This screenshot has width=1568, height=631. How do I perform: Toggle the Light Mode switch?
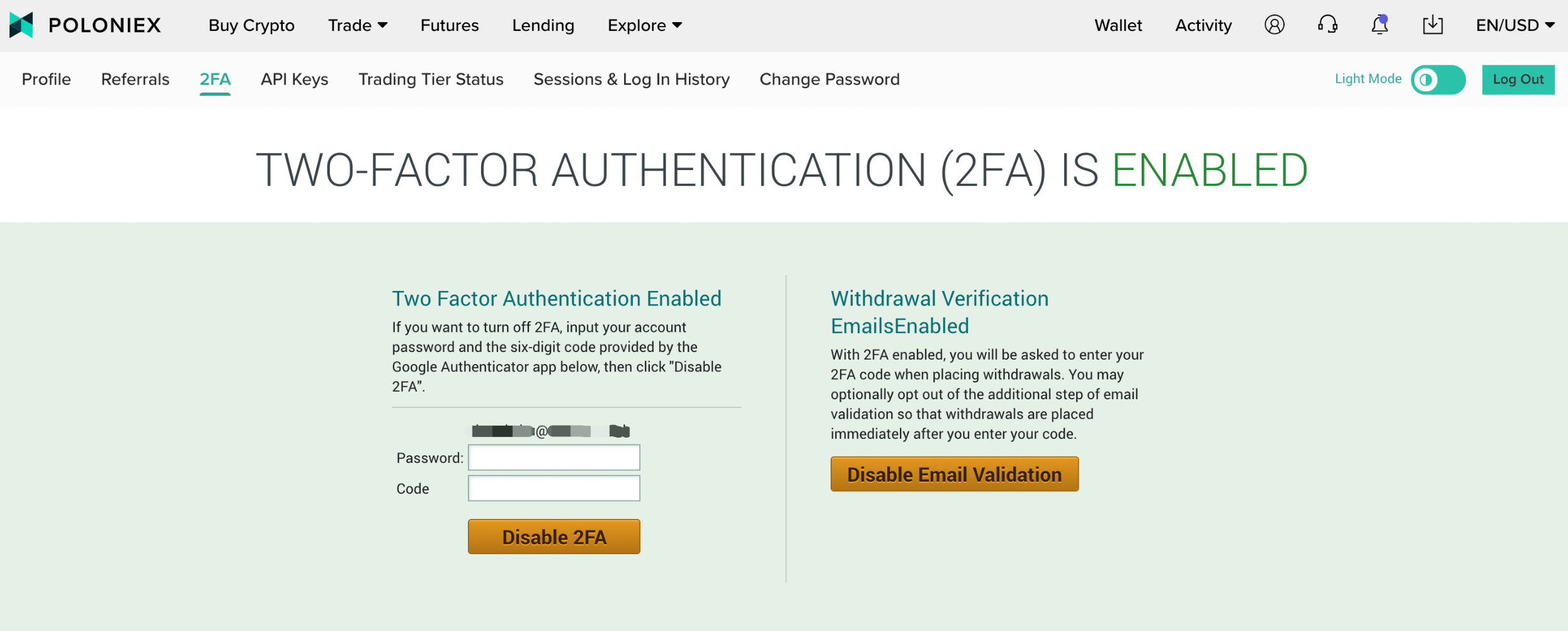point(1438,79)
